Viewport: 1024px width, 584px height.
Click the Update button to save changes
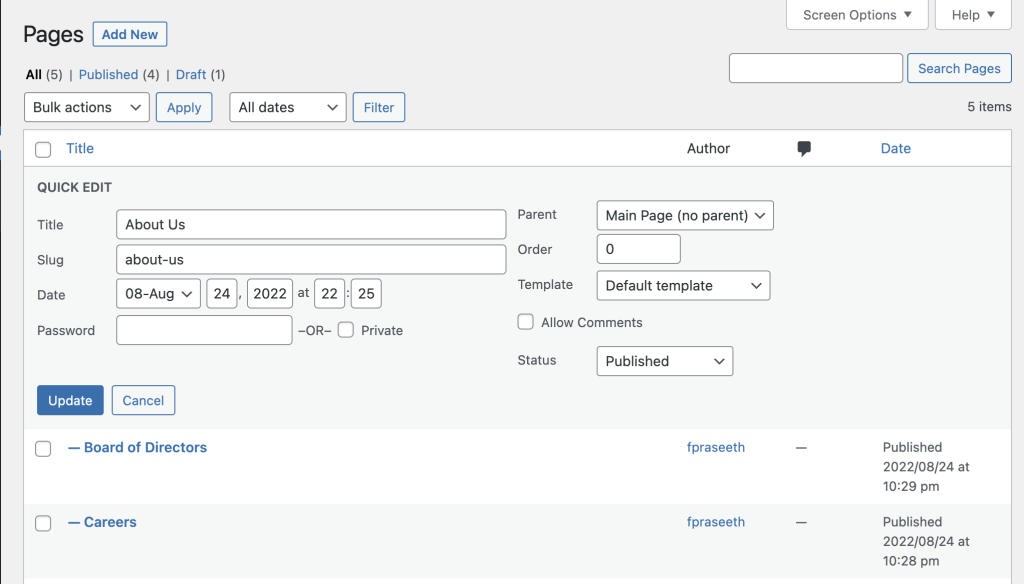tap(70, 400)
